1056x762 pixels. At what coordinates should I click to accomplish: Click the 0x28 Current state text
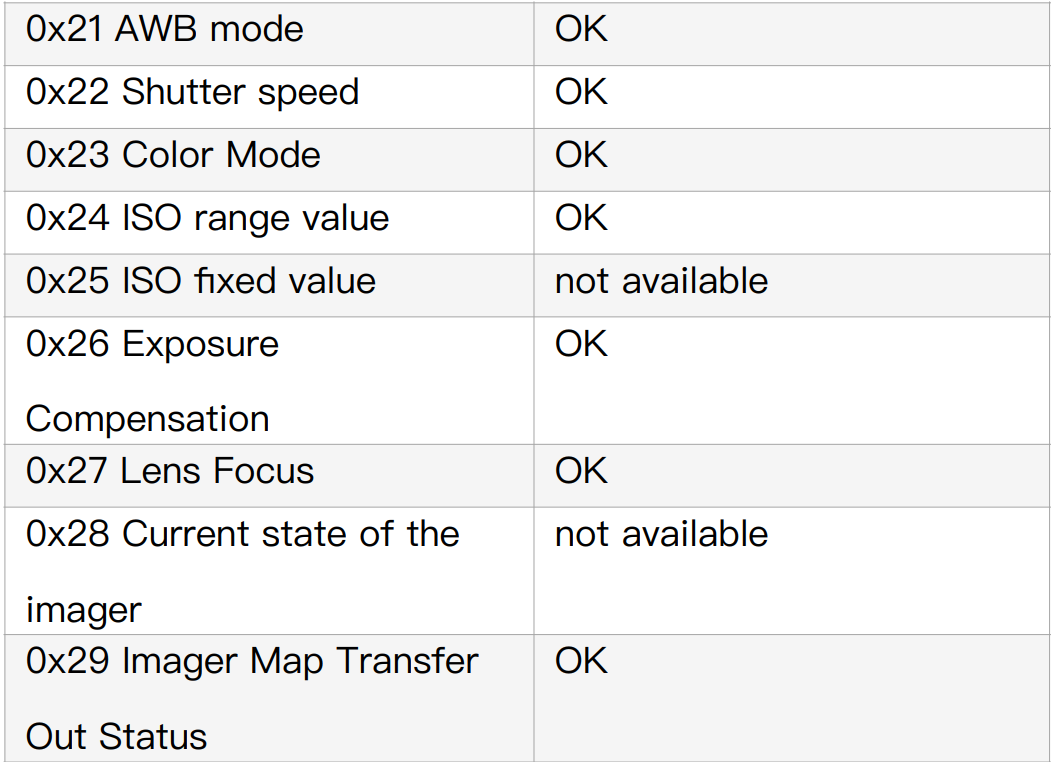(x=242, y=534)
